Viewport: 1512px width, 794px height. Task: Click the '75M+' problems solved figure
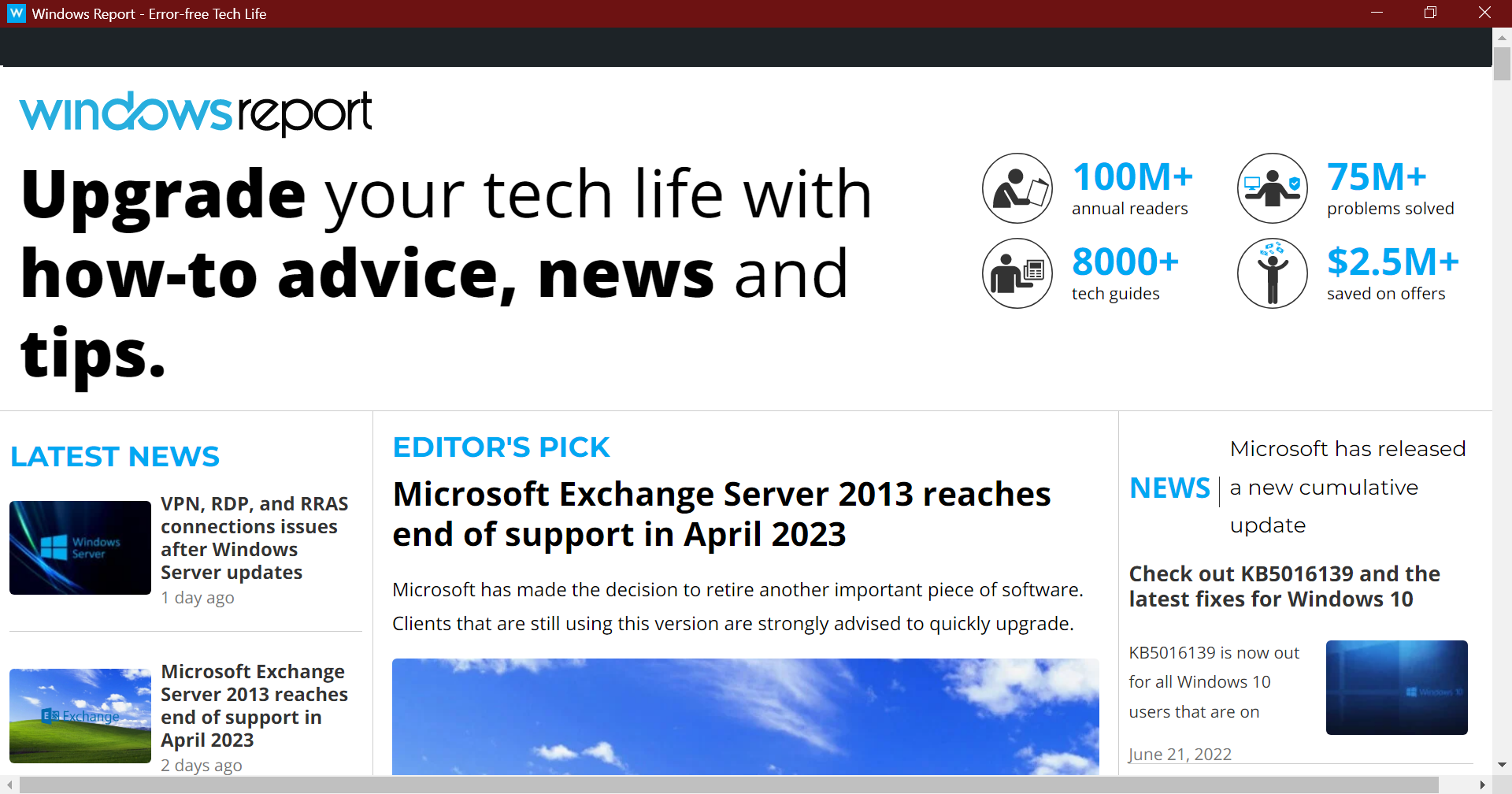tap(1377, 176)
